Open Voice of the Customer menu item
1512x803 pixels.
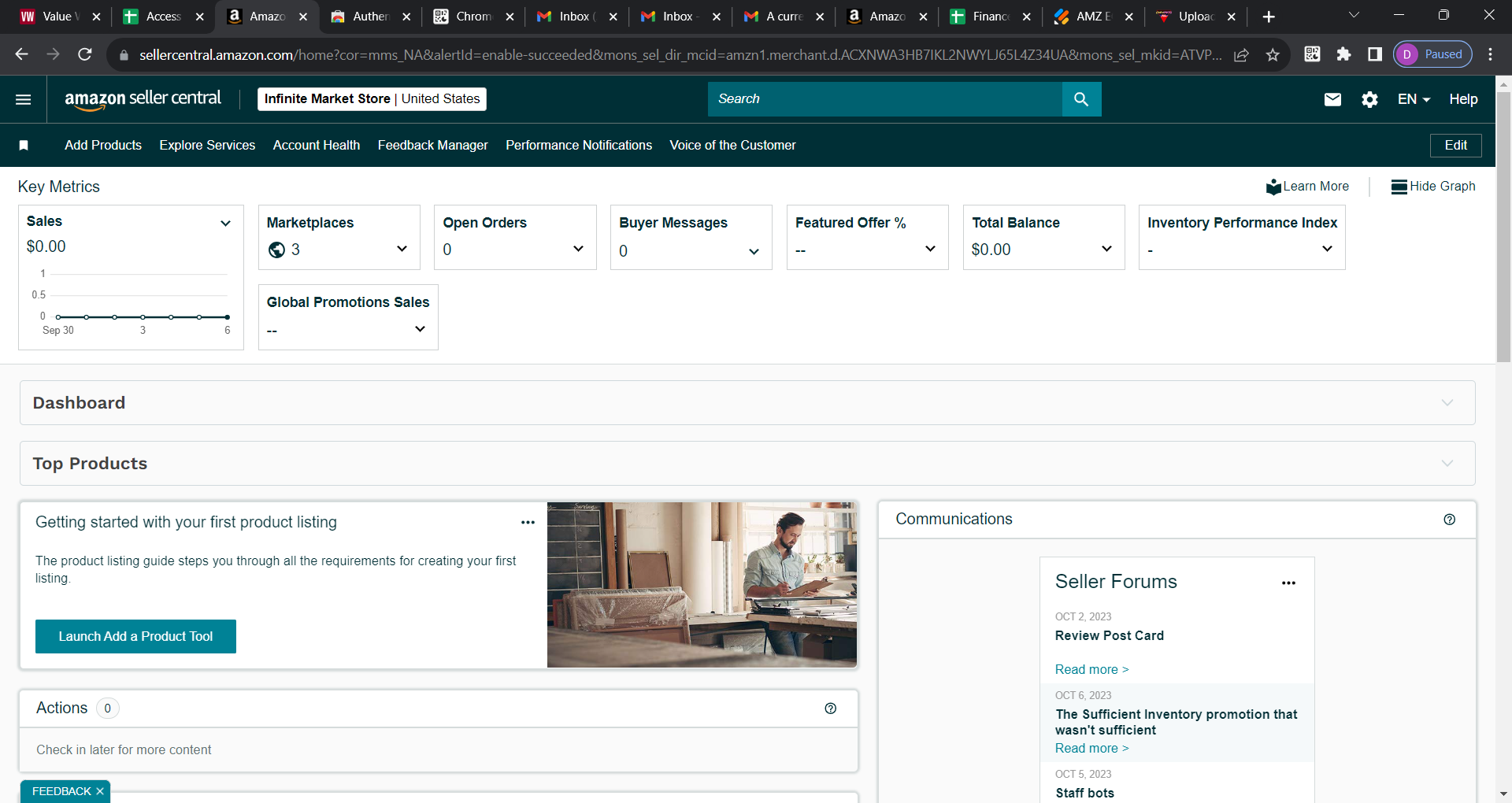pyautogui.click(x=732, y=145)
